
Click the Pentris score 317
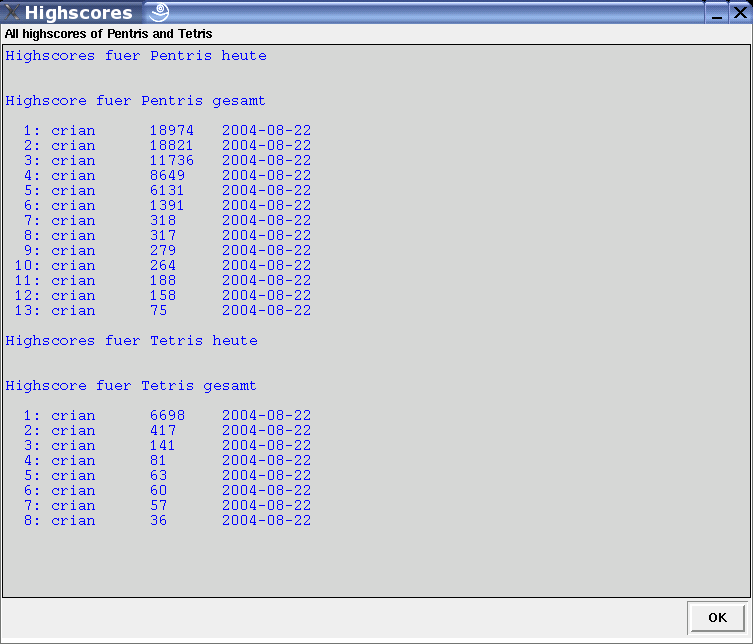(163, 235)
